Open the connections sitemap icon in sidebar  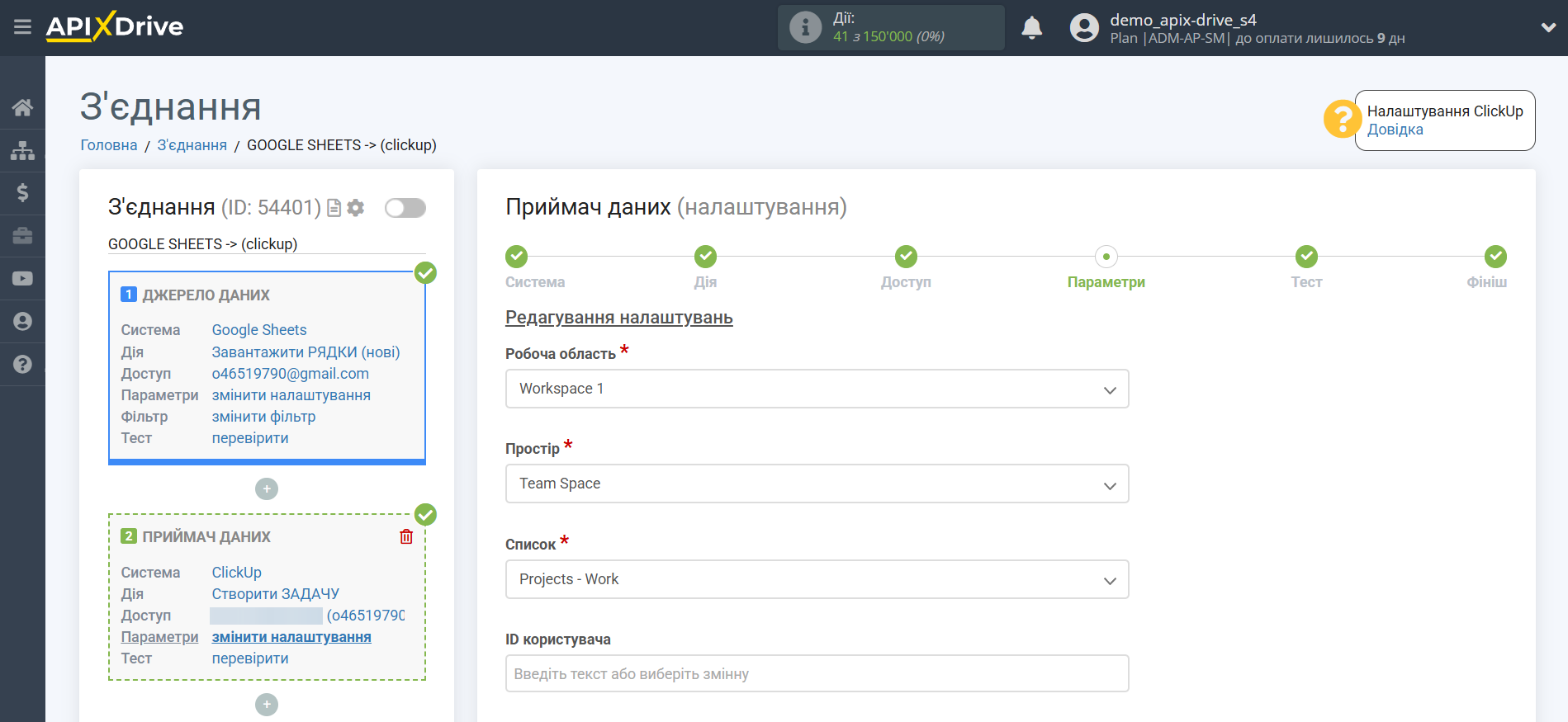22,150
